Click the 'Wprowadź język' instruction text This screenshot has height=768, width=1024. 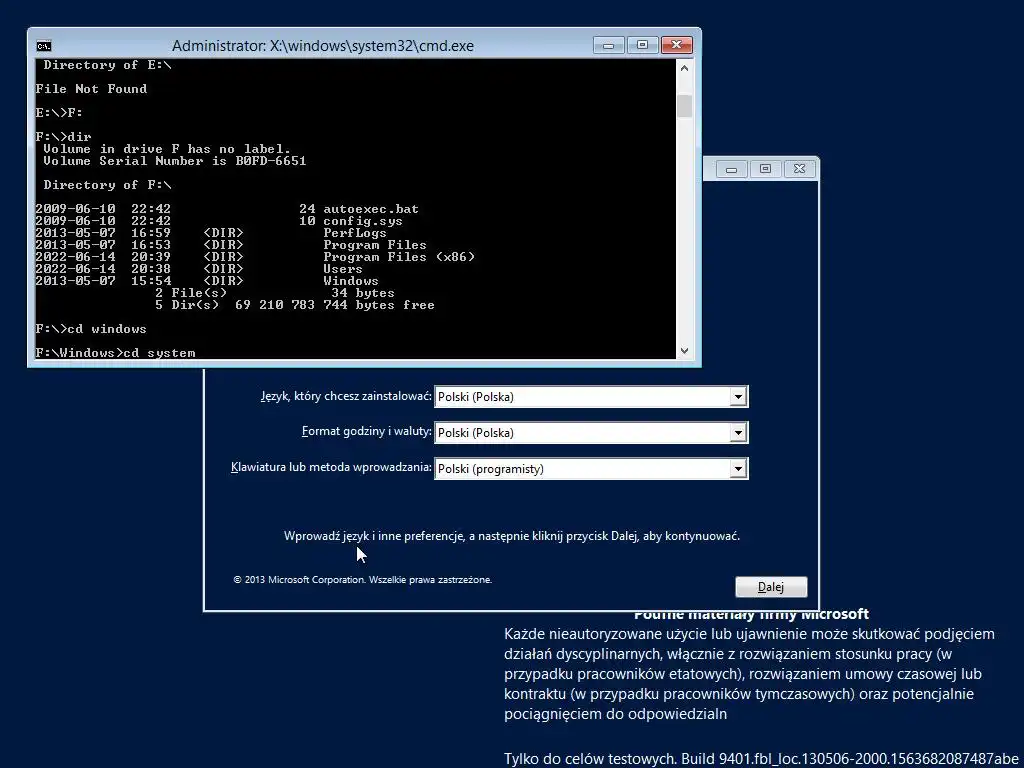pyautogui.click(x=512, y=536)
